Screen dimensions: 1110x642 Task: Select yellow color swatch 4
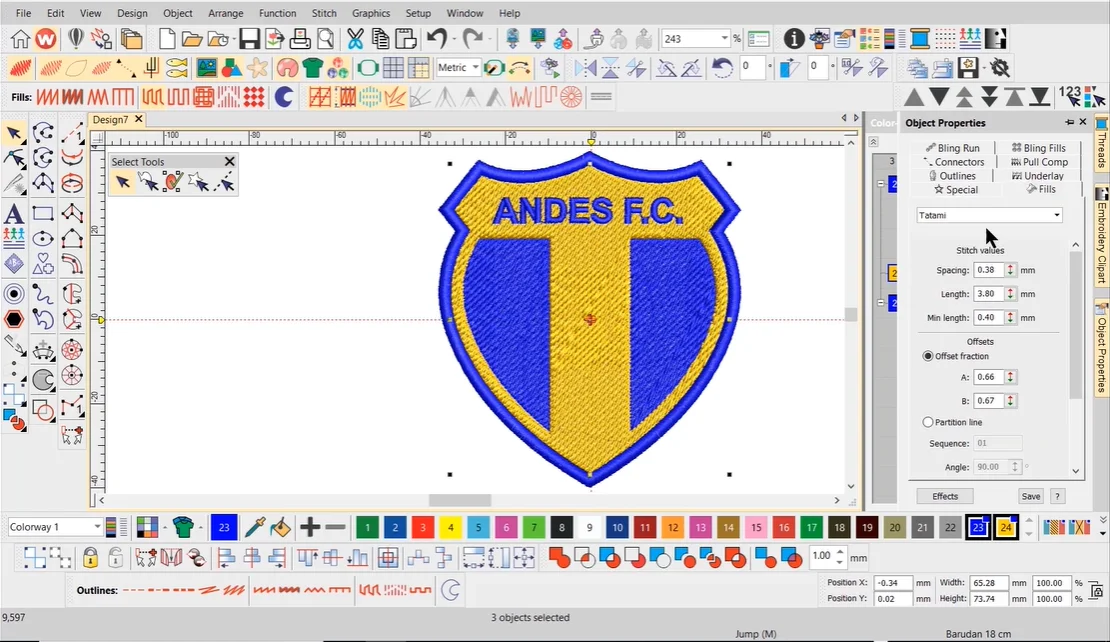point(450,527)
